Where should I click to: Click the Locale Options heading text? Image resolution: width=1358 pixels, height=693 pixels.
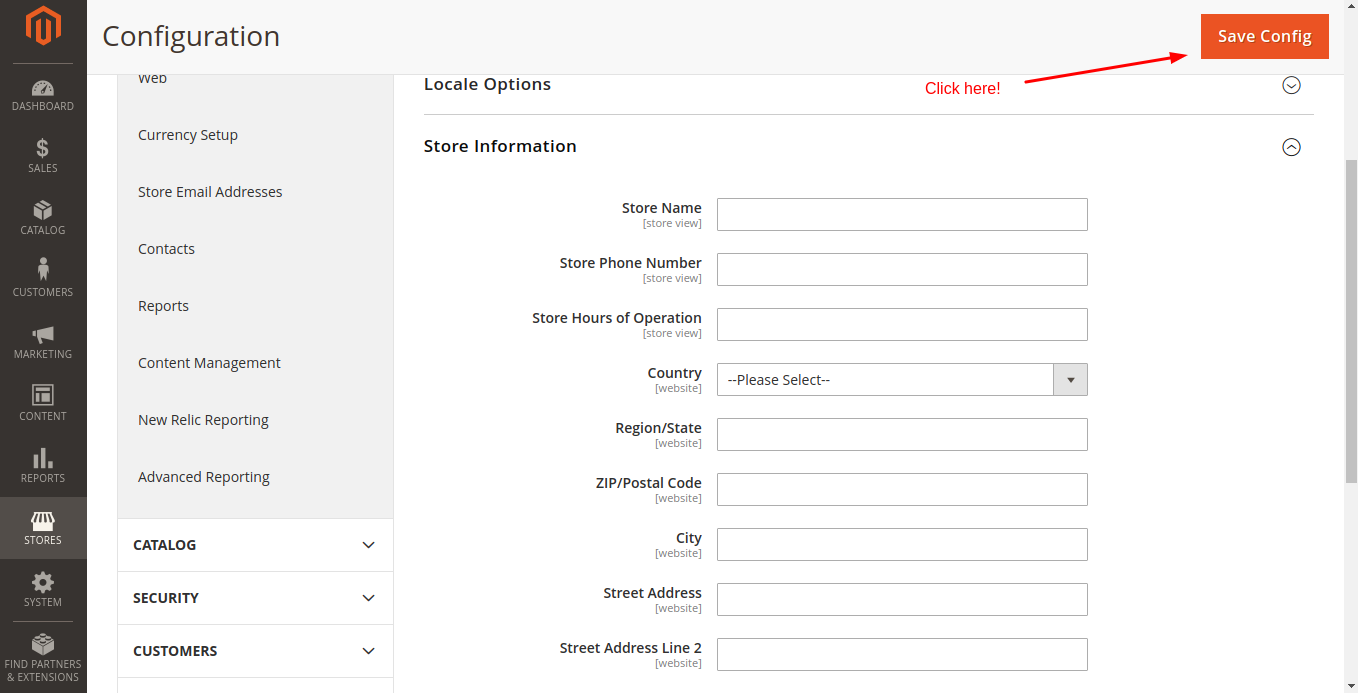487,84
